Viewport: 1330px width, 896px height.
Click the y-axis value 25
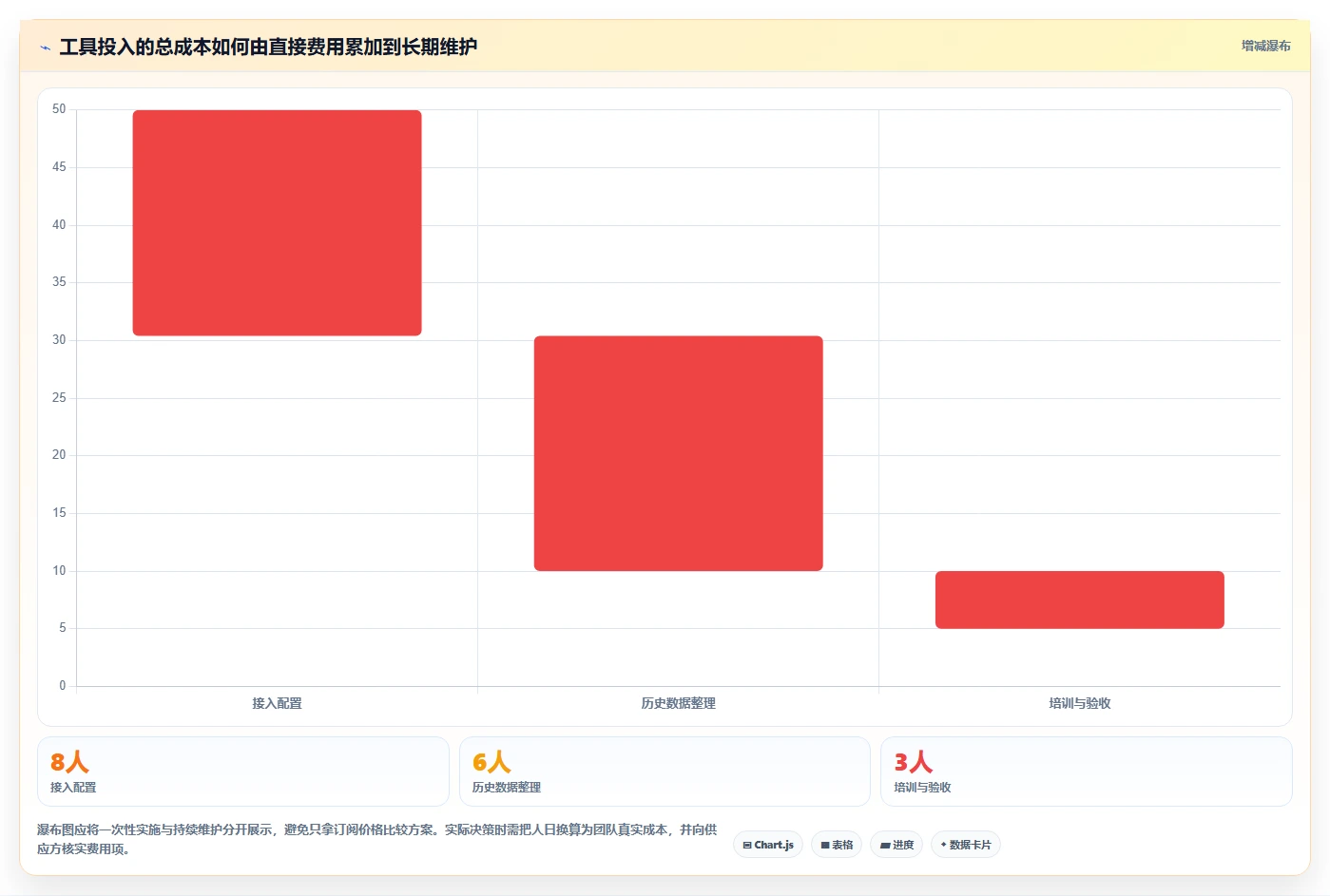59,397
